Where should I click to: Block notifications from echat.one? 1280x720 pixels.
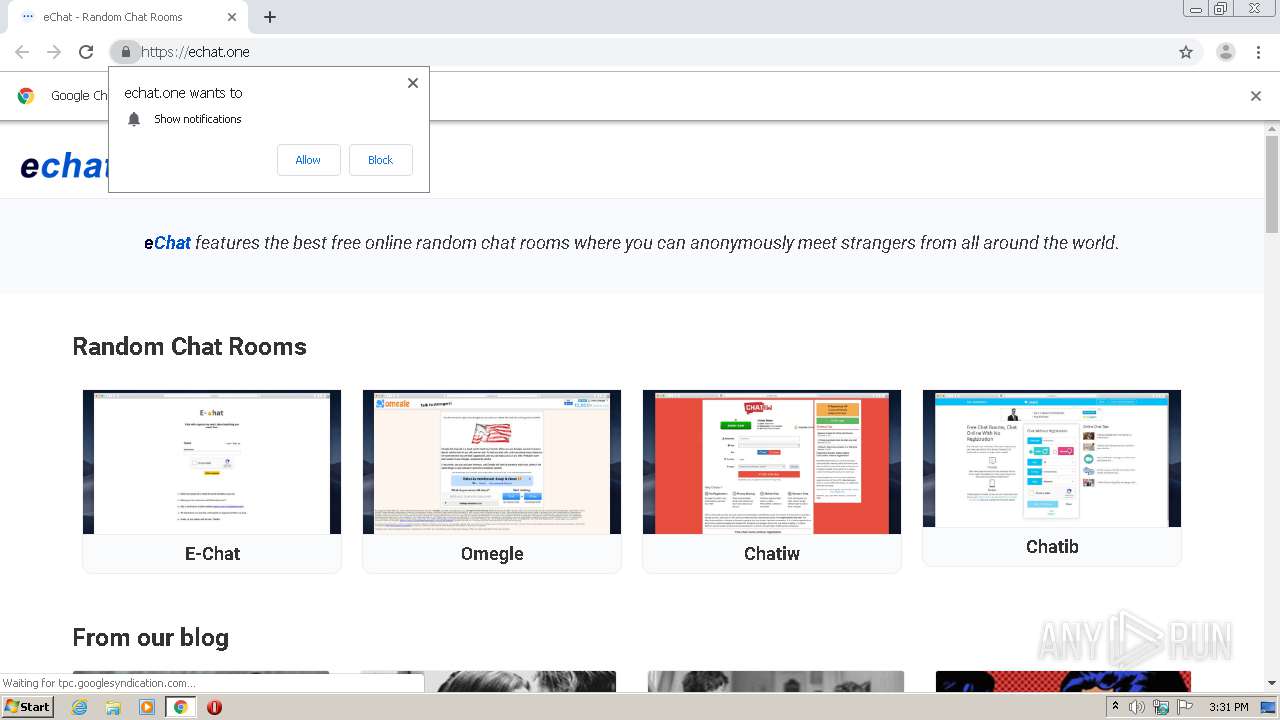(380, 160)
